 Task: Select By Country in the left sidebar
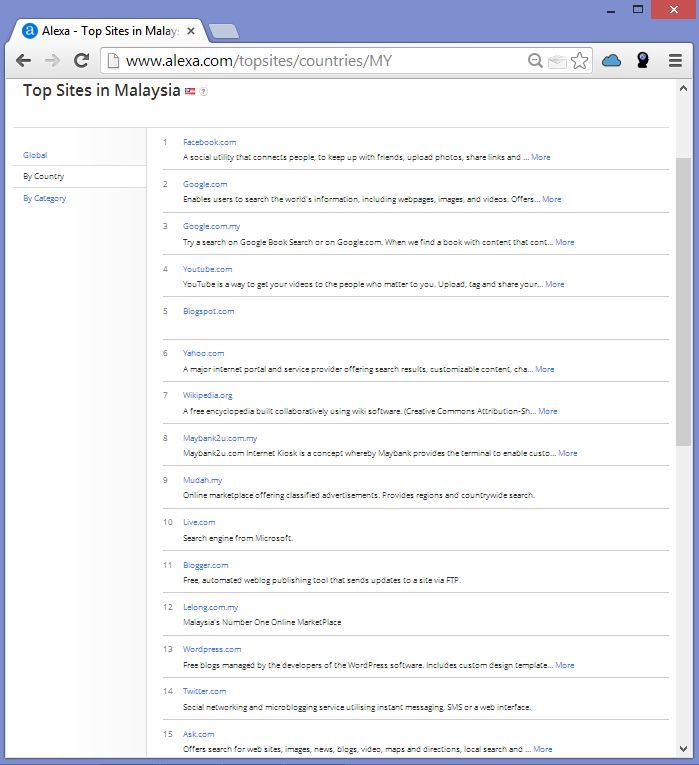(x=43, y=176)
